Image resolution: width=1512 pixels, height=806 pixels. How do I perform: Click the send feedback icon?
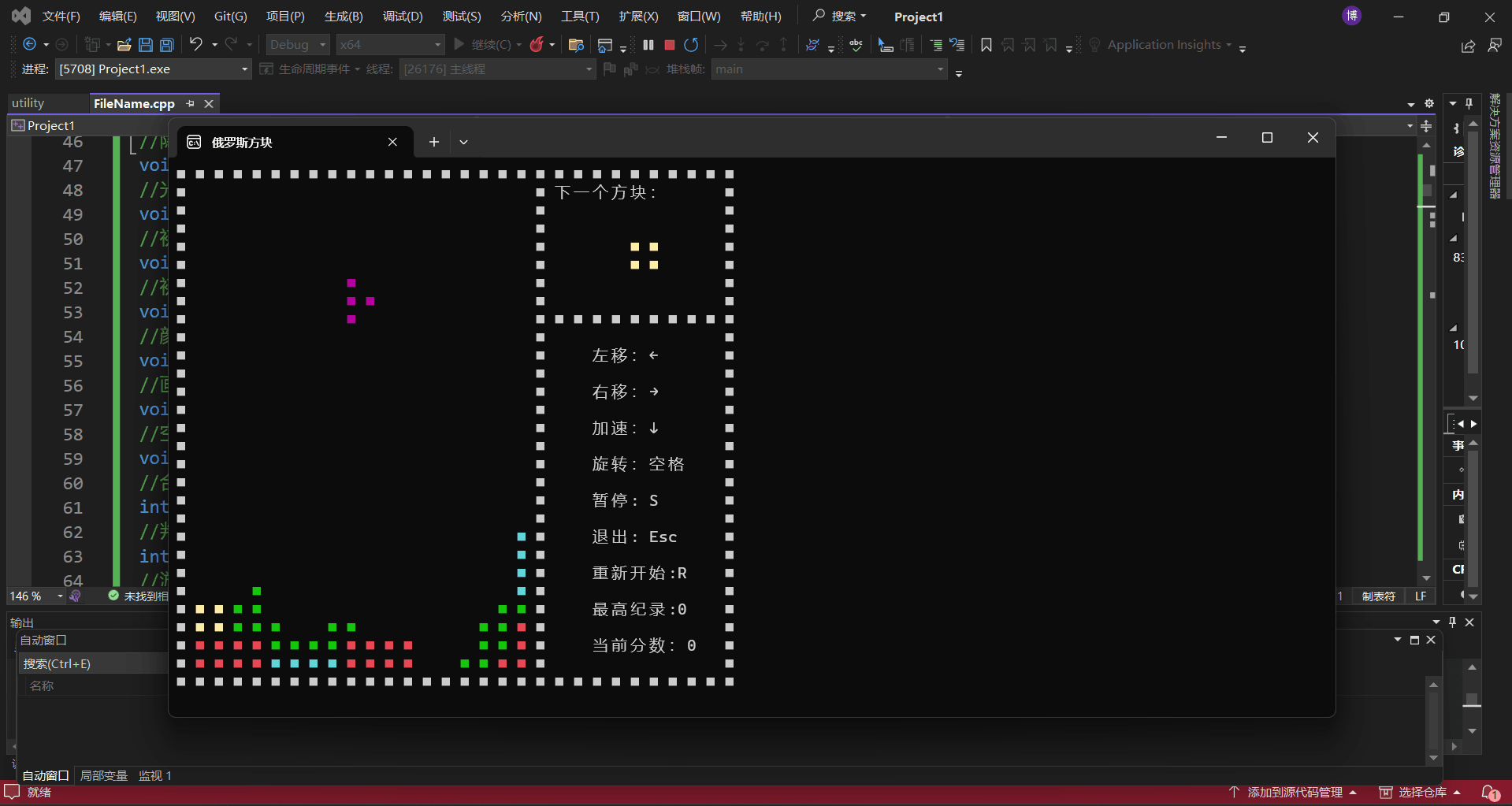(1495, 46)
